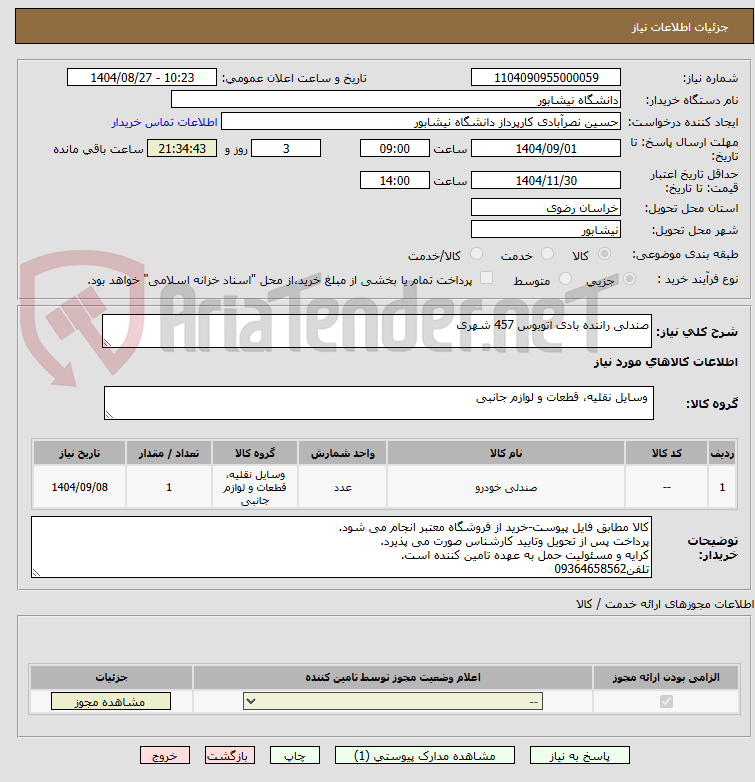This screenshot has width=755, height=782.
Task: Click the جزئیات column header
Action: tap(111, 677)
